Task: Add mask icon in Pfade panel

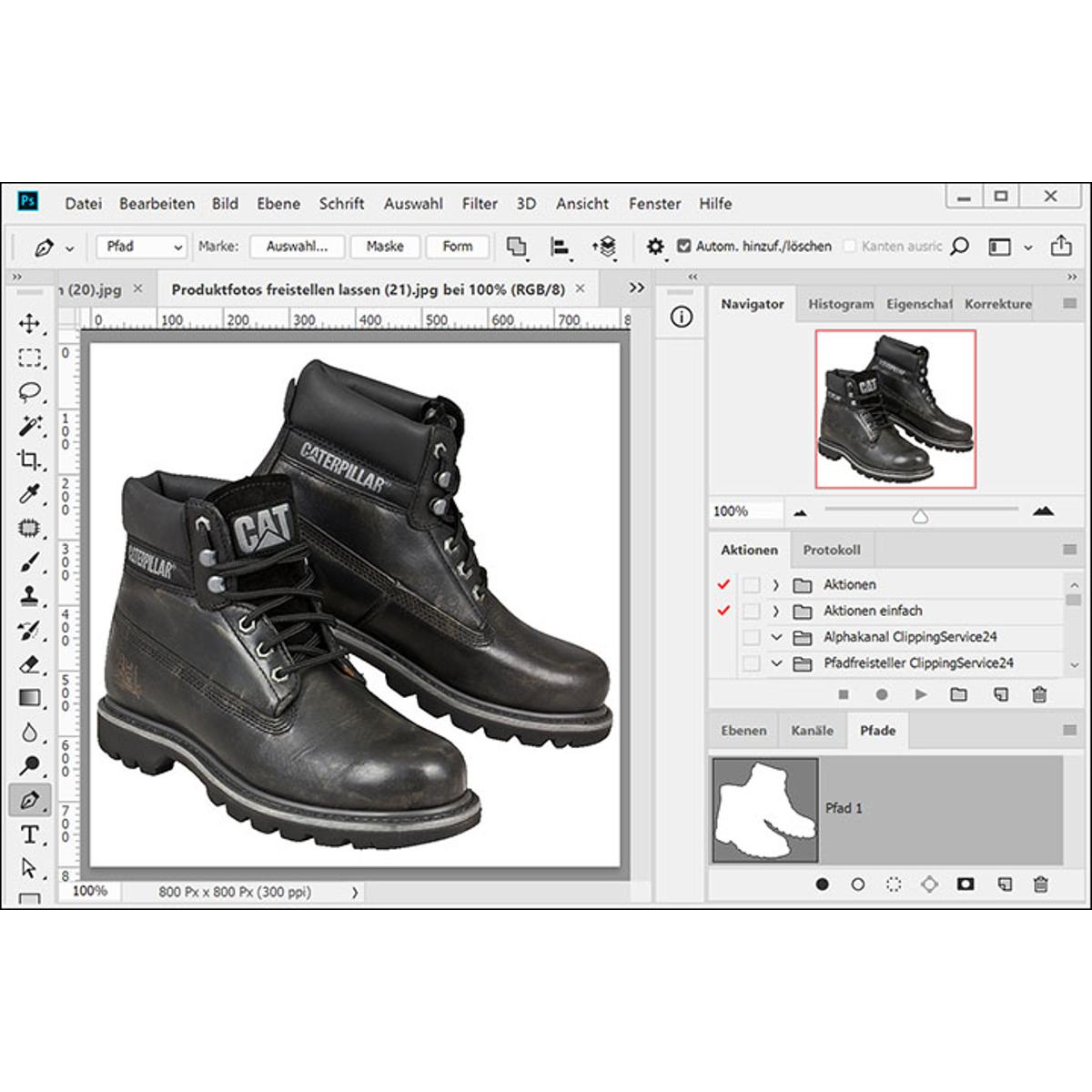Action: (966, 885)
